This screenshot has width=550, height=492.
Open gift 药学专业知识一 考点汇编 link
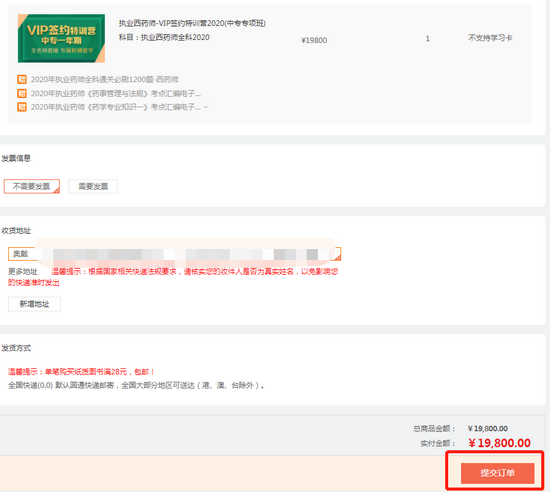(116, 107)
